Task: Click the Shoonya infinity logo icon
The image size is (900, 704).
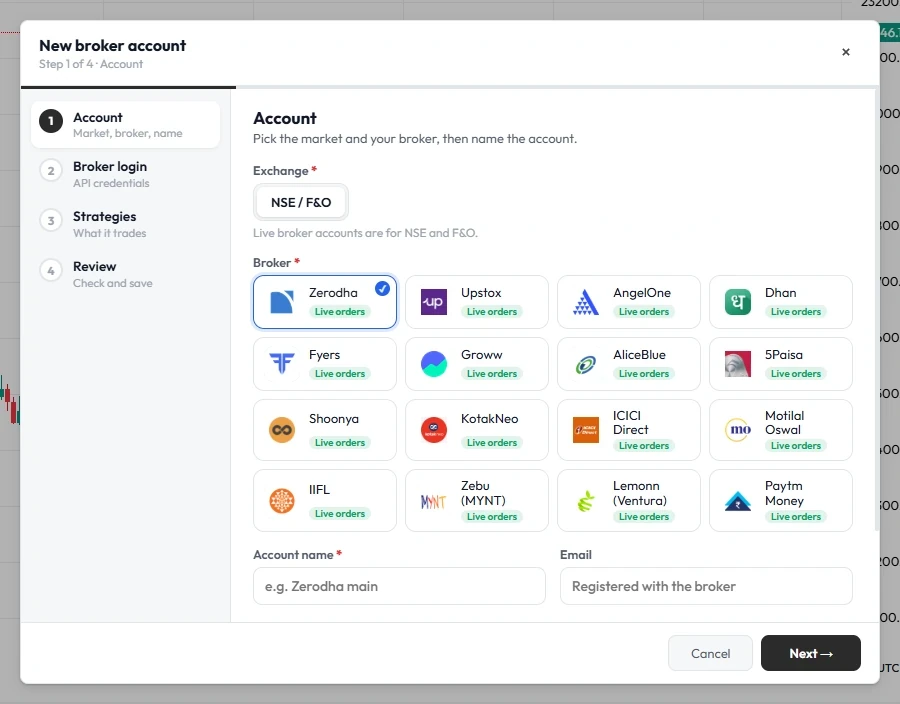Action: click(282, 430)
